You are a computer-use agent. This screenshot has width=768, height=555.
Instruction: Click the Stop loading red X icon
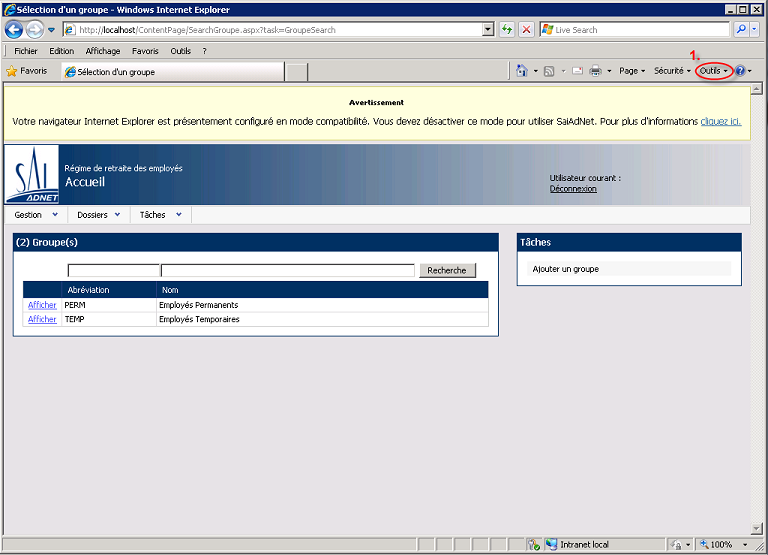click(526, 30)
